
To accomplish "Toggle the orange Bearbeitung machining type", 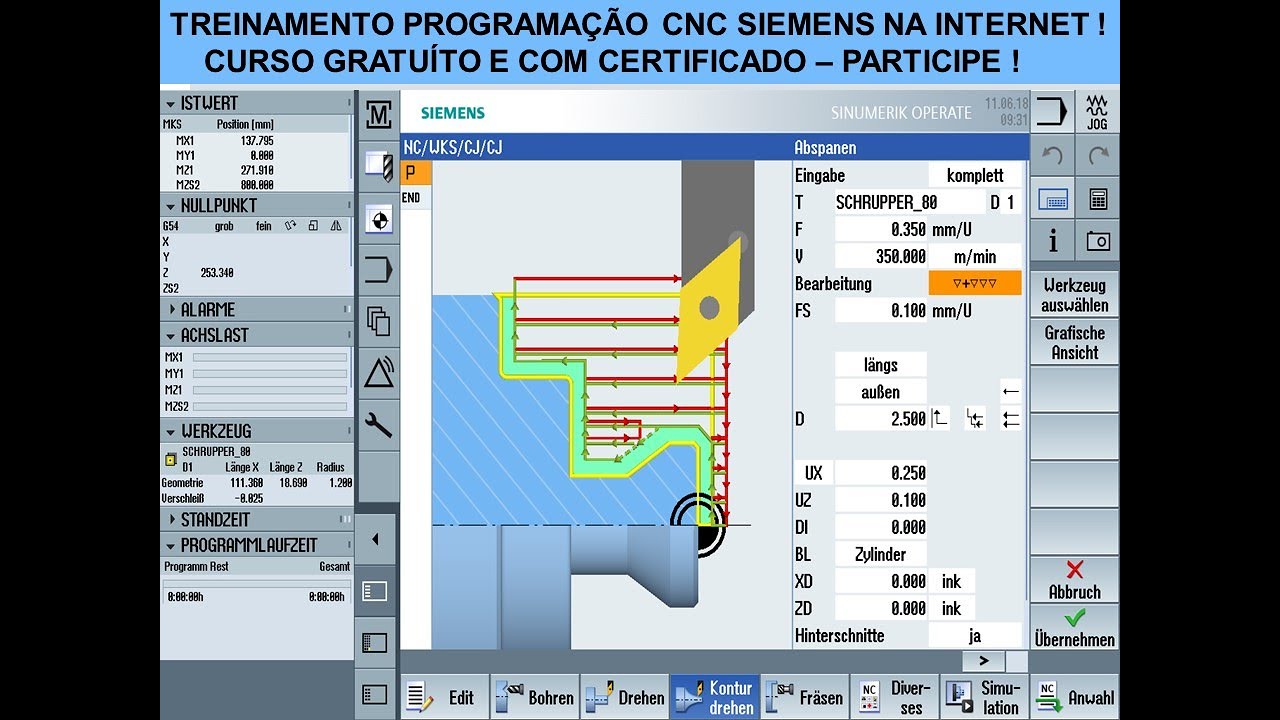I will pyautogui.click(x=975, y=283).
